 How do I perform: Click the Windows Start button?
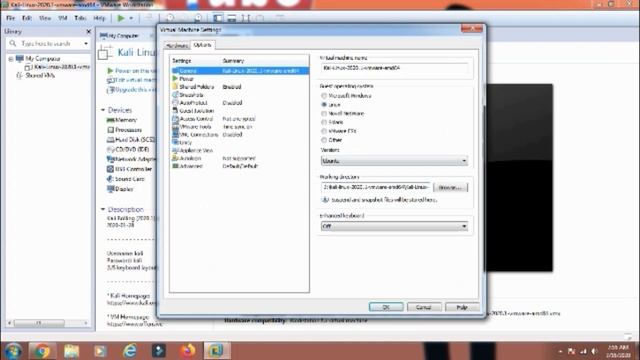(13, 351)
